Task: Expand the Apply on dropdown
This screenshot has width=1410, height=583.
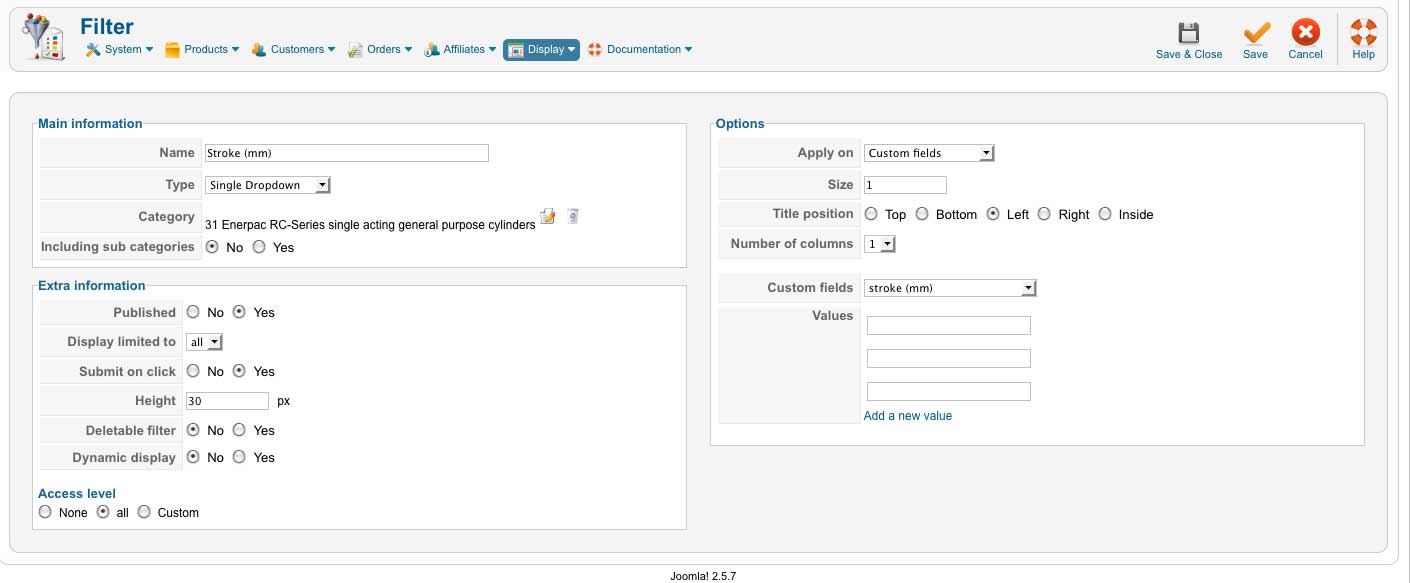Action: 929,153
